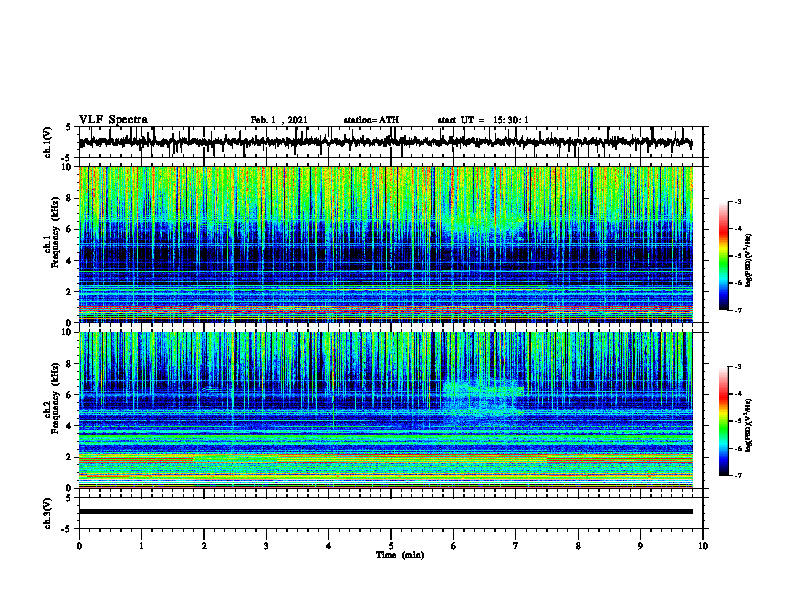
Task: Click the 'ch.1(V)' waveform axis label
Action: (48, 142)
